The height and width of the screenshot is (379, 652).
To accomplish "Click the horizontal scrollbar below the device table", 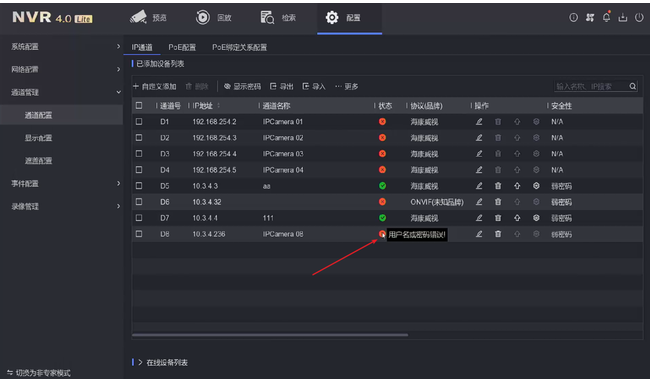I will tap(270, 334).
